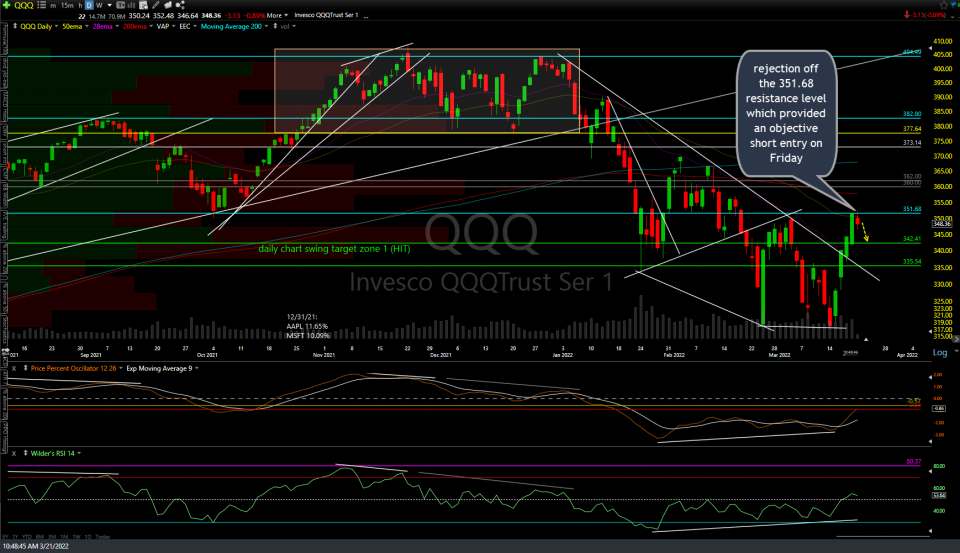Click the 3M range link
The width and height of the screenshot is (960, 553).
click(x=53, y=537)
